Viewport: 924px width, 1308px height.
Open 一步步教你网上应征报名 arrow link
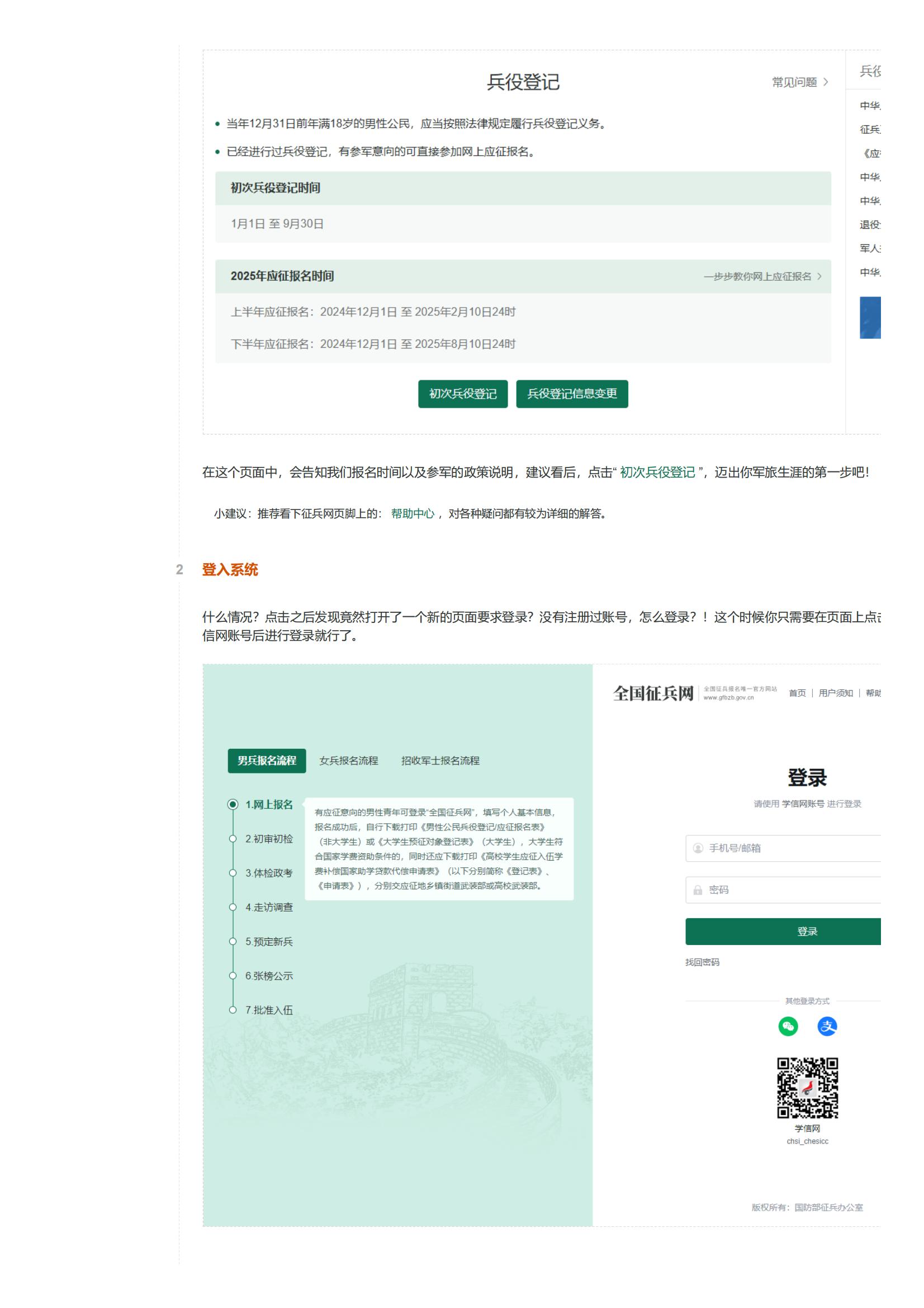pyautogui.click(x=762, y=276)
